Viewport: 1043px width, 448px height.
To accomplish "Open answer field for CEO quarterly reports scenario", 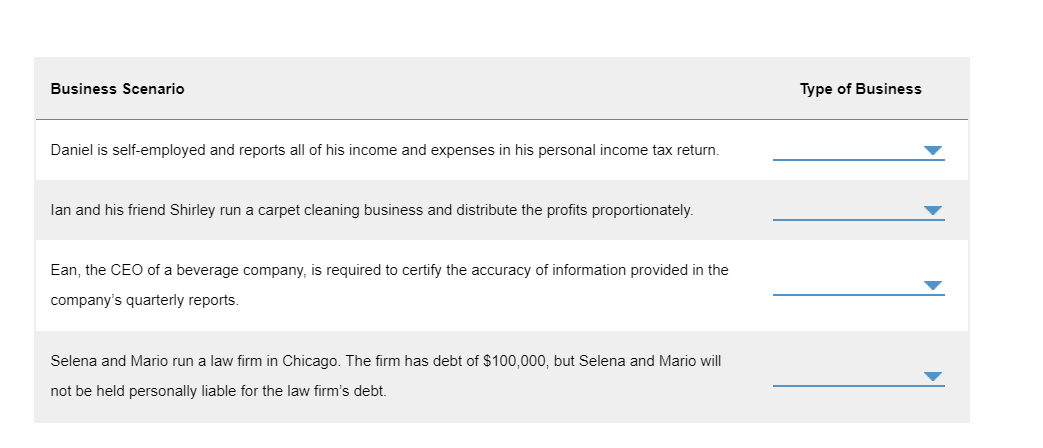I will pos(846,285).
